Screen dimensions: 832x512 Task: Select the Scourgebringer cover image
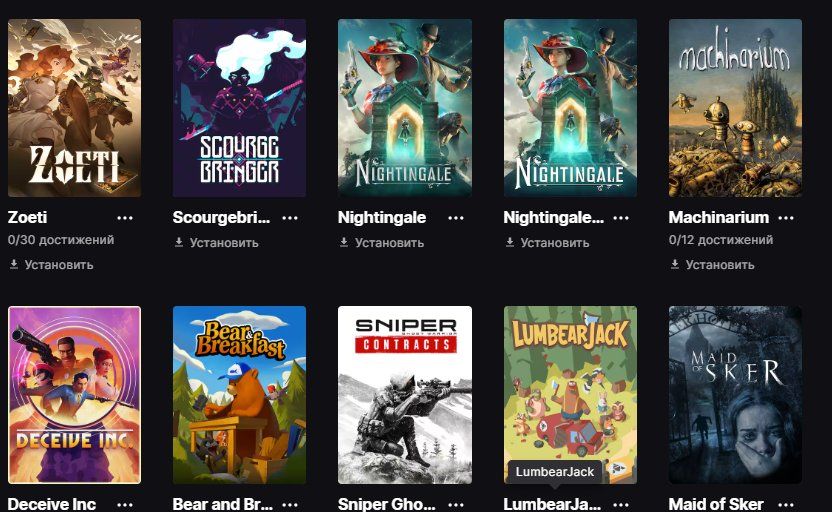239,108
